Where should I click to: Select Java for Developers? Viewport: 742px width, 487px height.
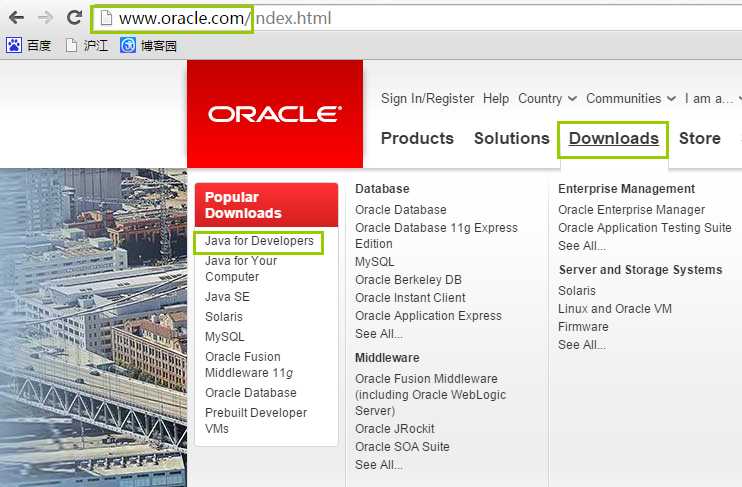tap(259, 241)
